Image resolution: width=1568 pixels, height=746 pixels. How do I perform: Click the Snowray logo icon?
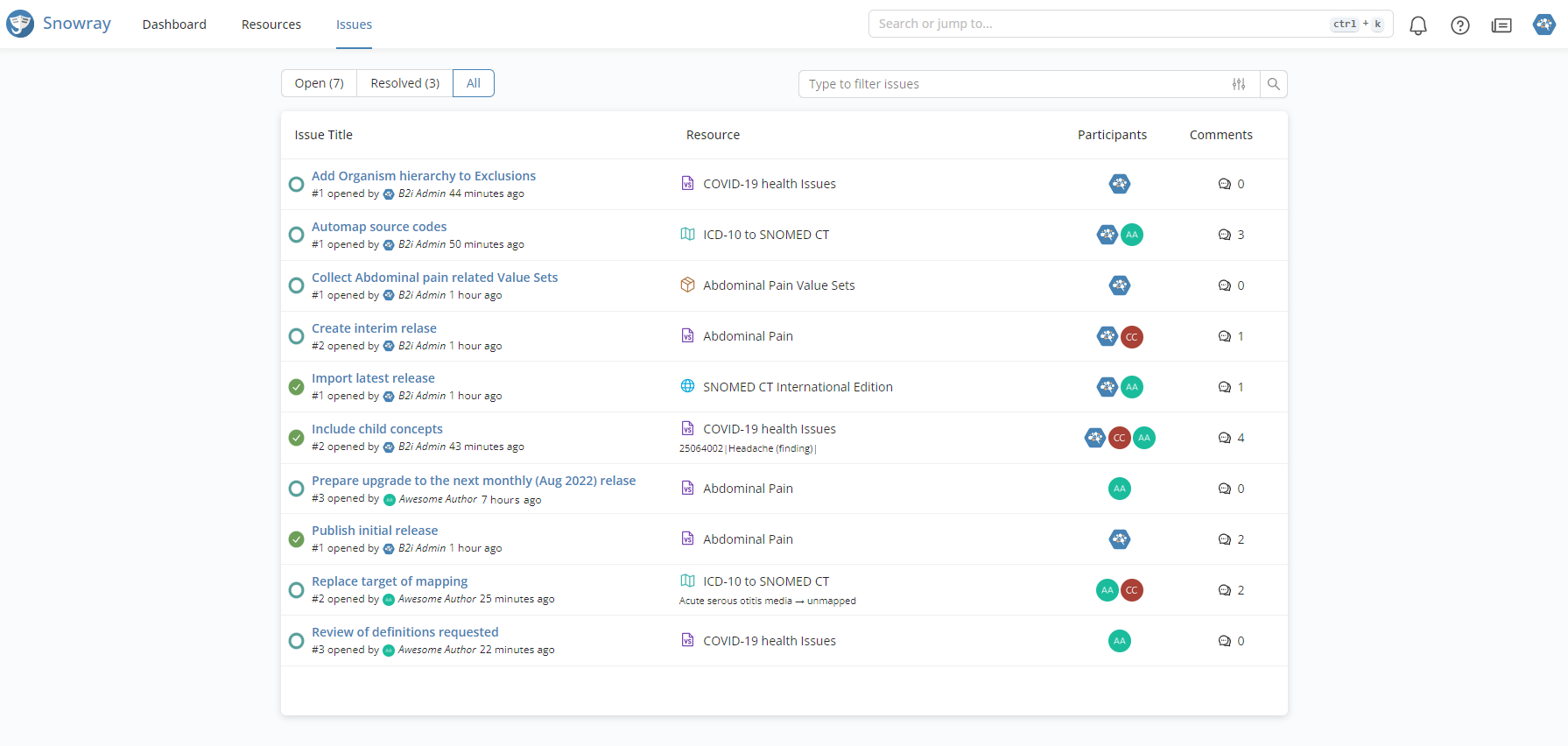20,24
